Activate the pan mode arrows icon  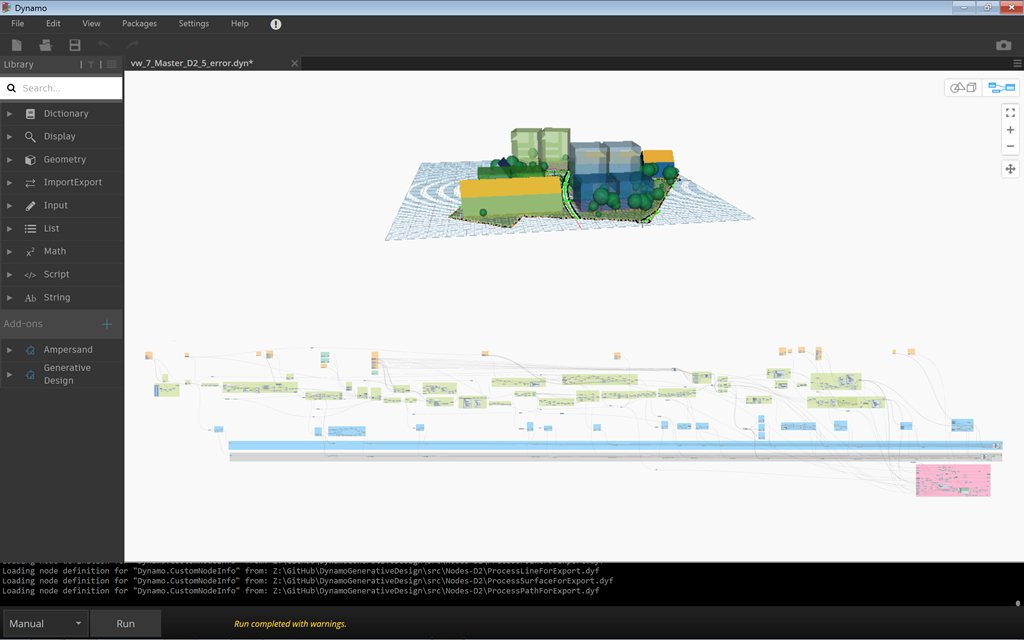1010,169
